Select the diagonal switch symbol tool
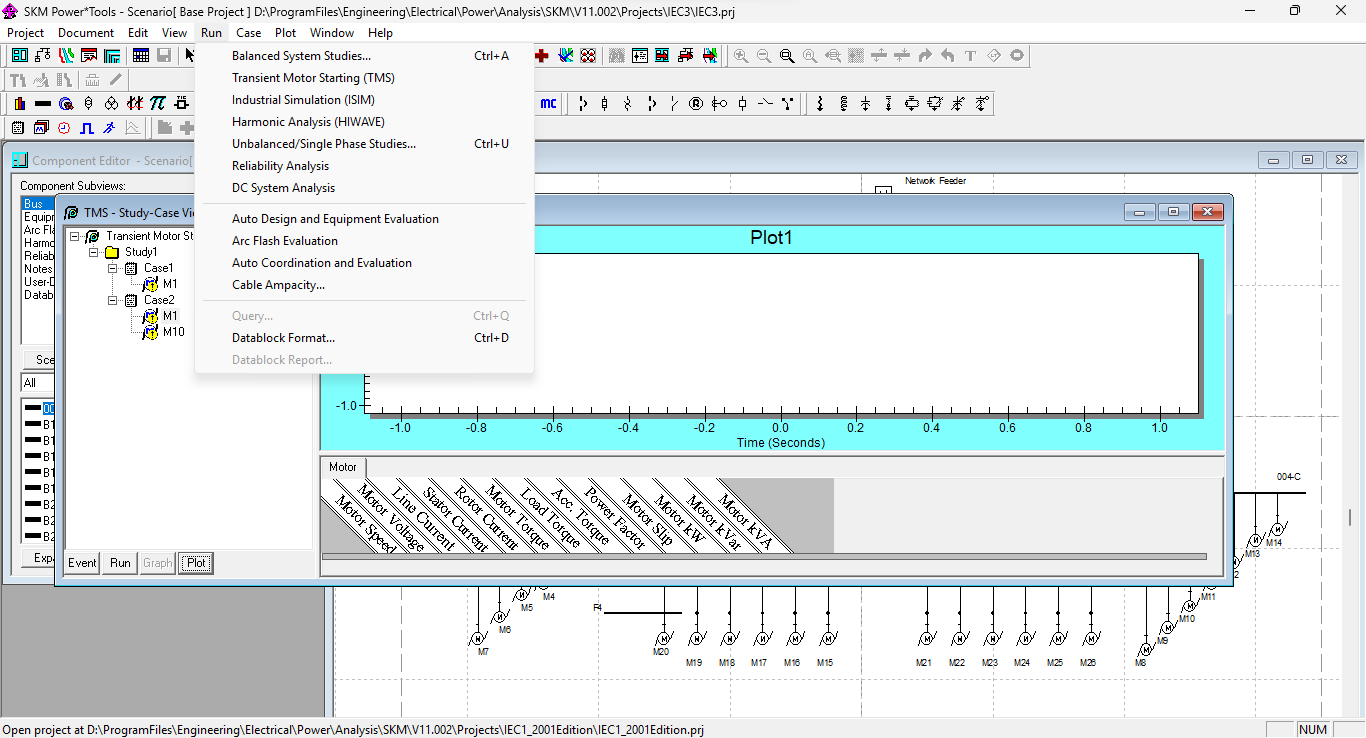 pos(673,103)
